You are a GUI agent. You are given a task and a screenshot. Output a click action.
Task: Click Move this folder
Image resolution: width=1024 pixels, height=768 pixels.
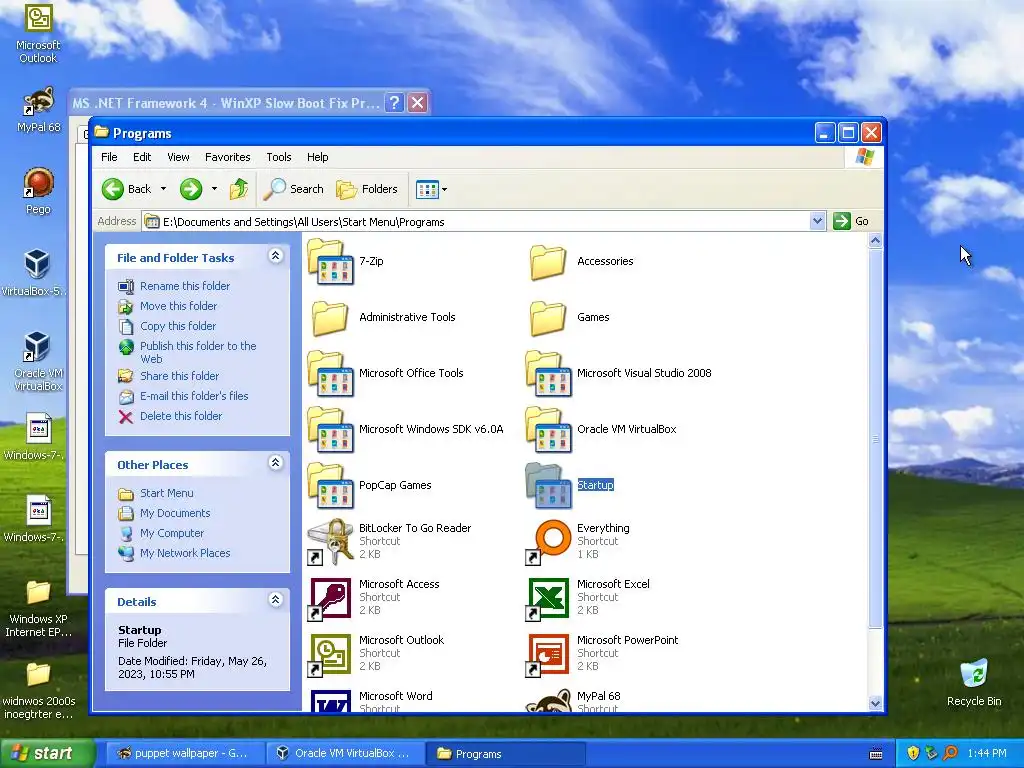tap(178, 306)
